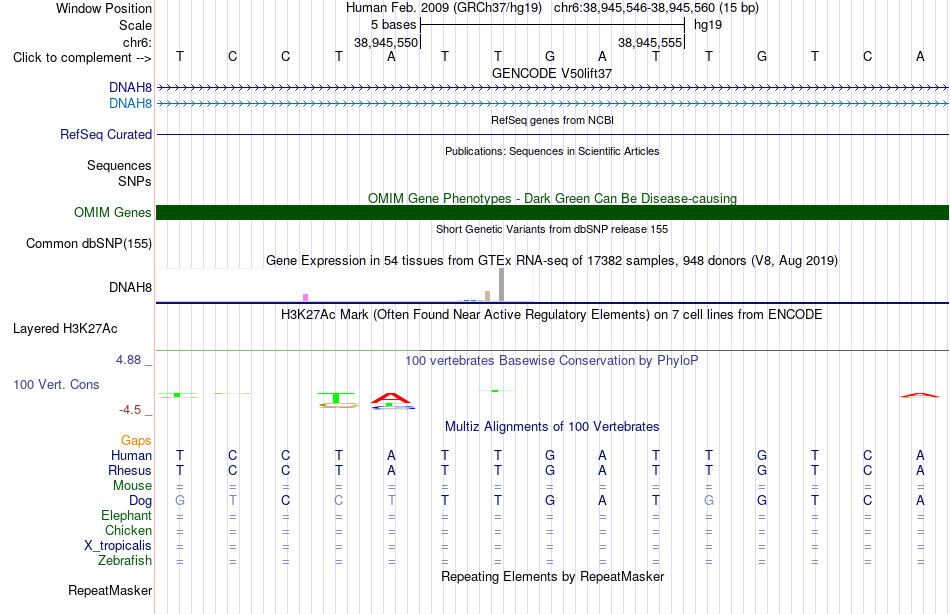This screenshot has height=614, width=950.
Task: Click the -4.5 PhyloP lower scale value
Action: click(x=130, y=410)
